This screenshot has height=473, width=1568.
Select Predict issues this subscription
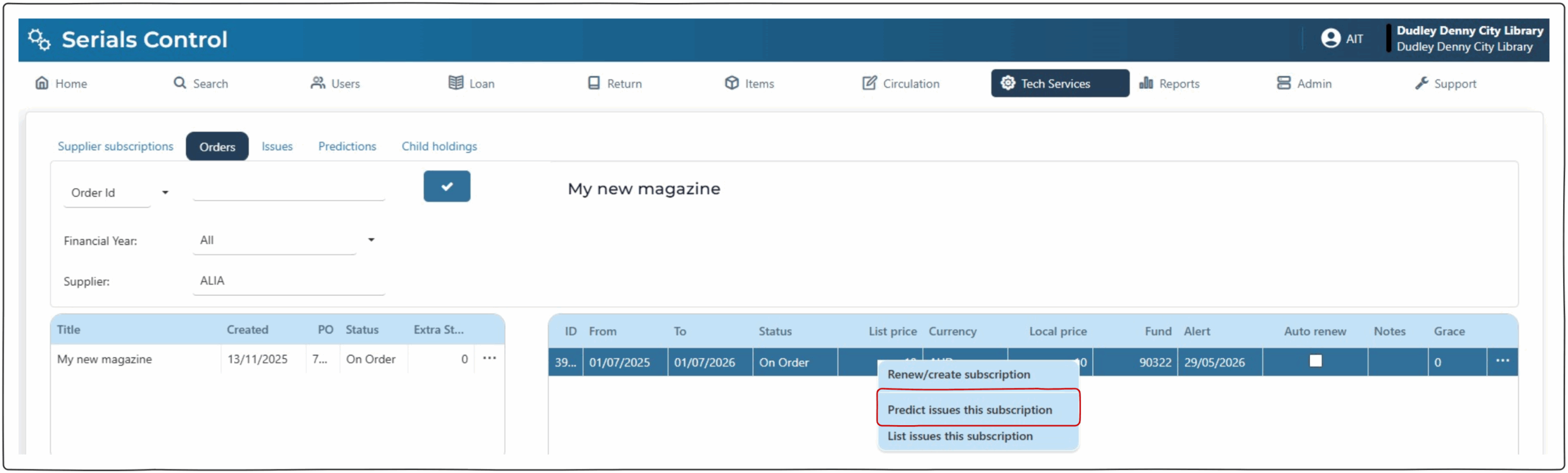click(x=969, y=410)
